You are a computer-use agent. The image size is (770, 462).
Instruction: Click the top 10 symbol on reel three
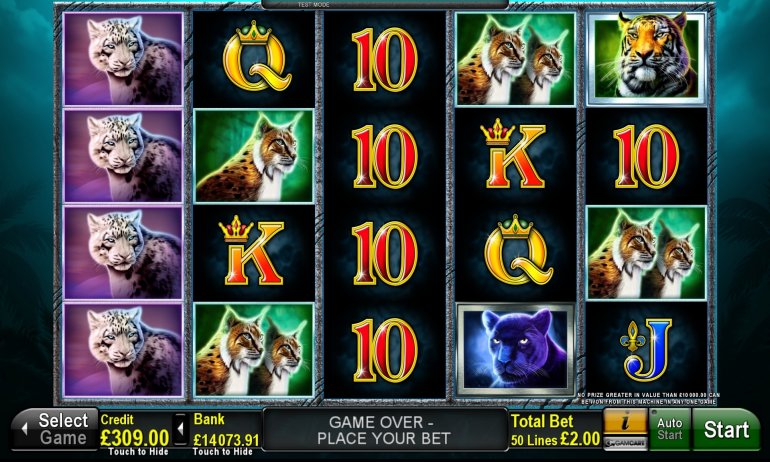385,59
